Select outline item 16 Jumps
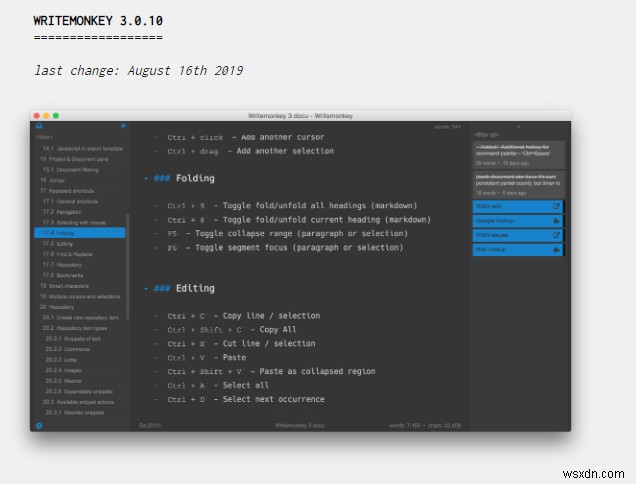Screen dimensions: 636x484 point(52,180)
